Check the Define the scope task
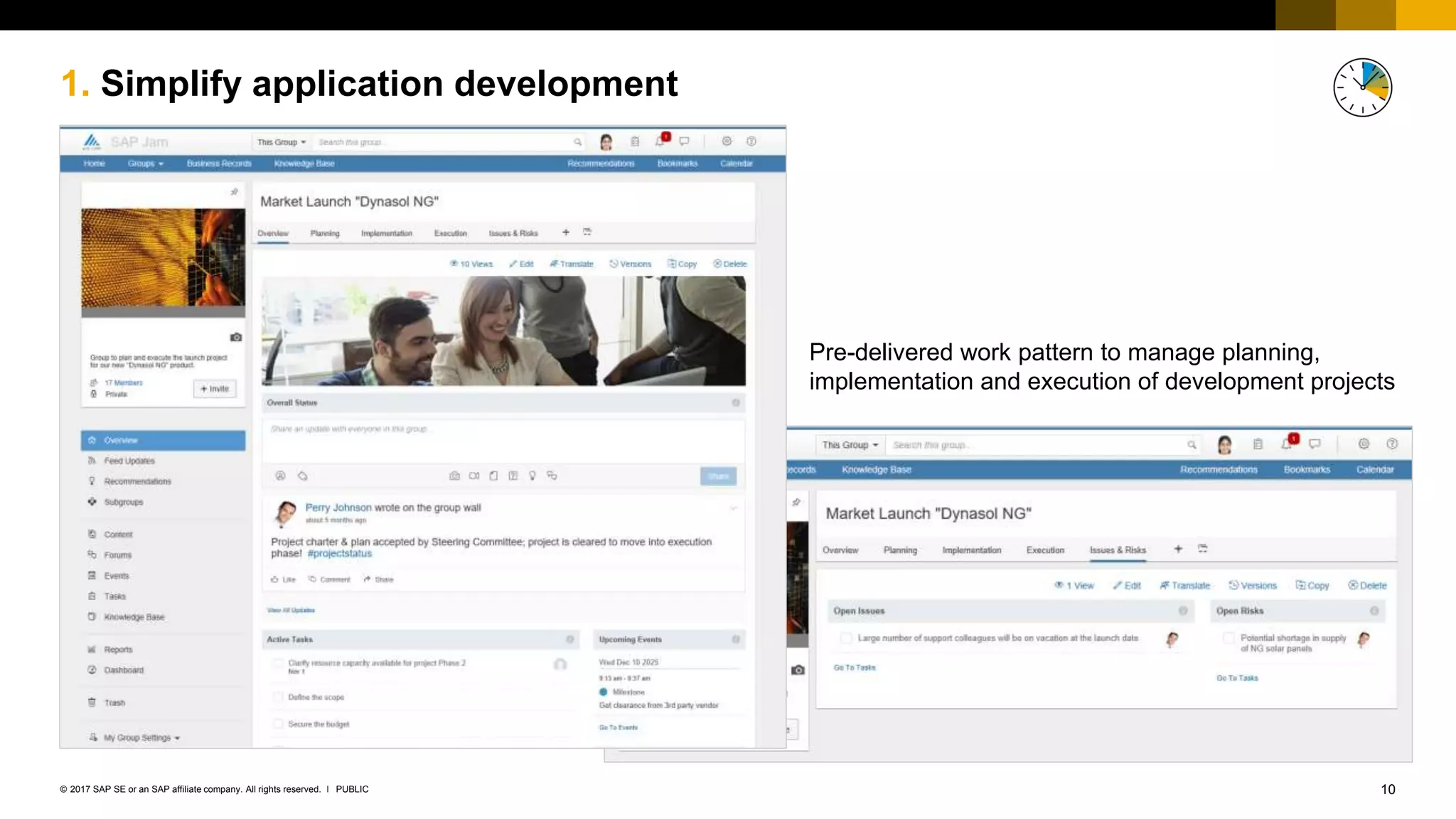This screenshot has height=819, width=1456. pos(279,697)
